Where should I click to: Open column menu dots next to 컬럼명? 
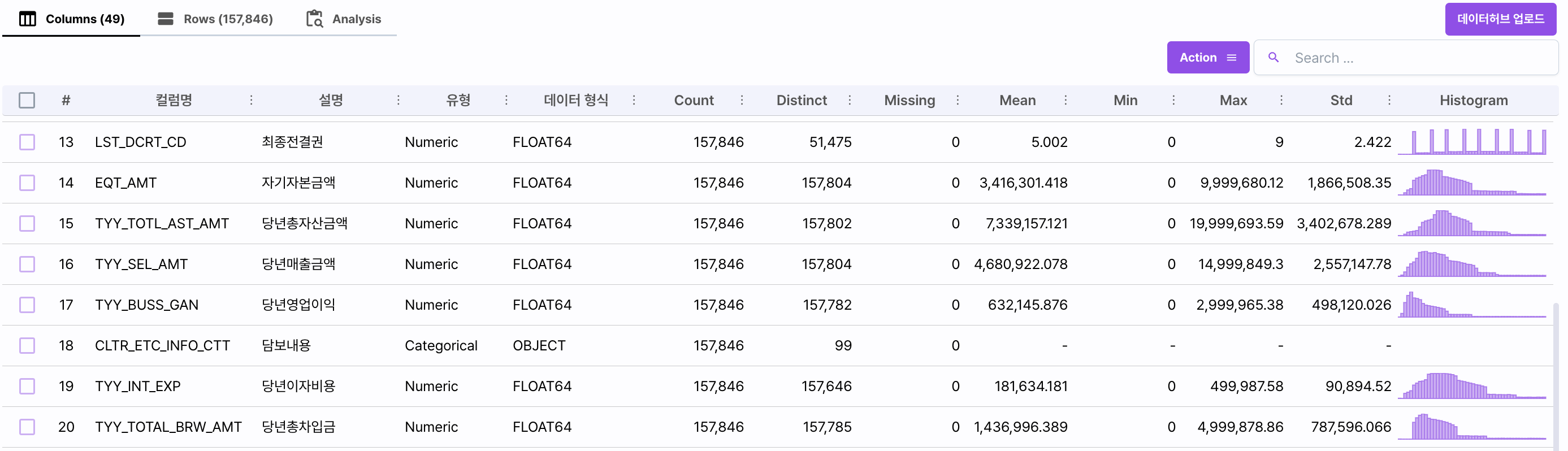click(251, 101)
